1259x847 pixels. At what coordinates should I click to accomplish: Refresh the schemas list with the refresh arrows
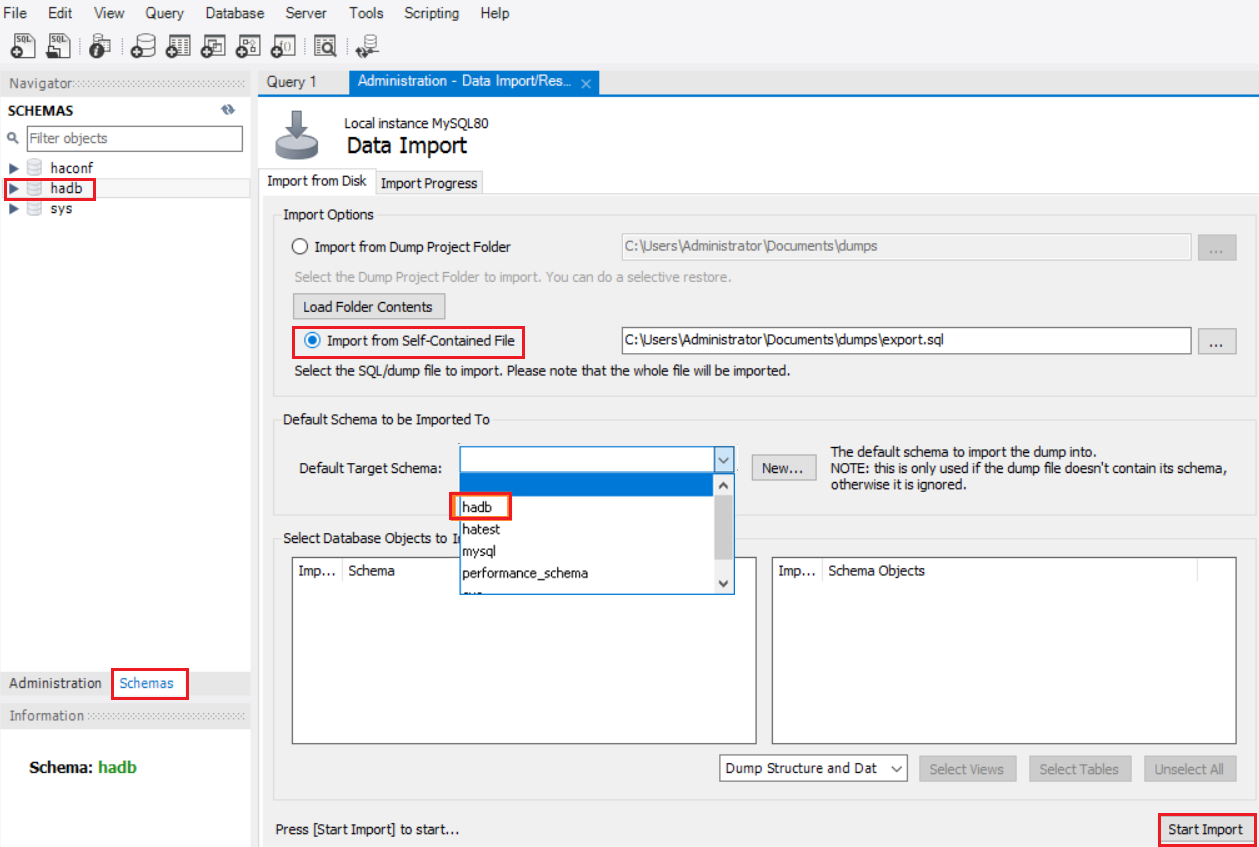pos(228,110)
